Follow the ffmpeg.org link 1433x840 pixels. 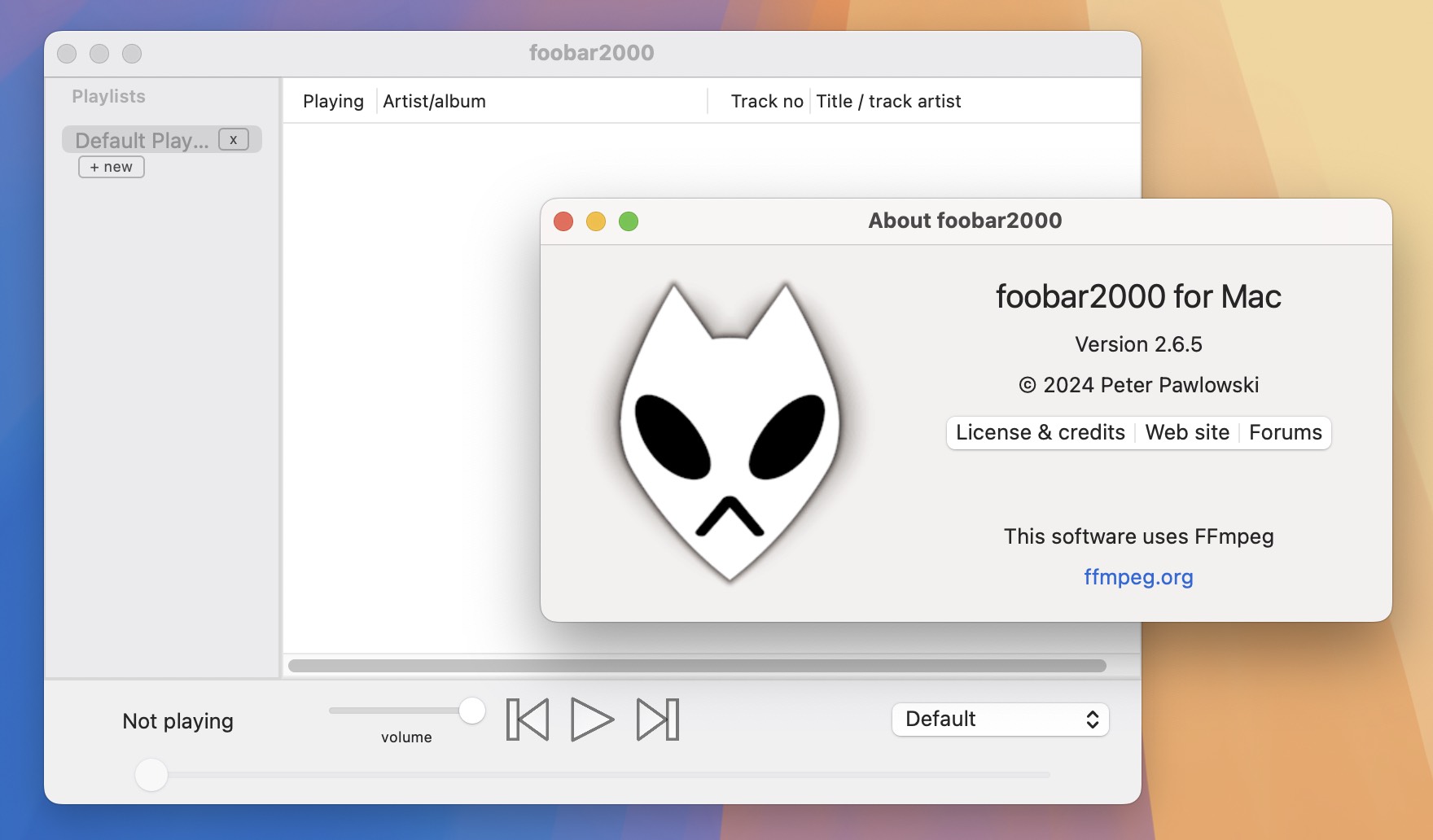[1138, 577]
